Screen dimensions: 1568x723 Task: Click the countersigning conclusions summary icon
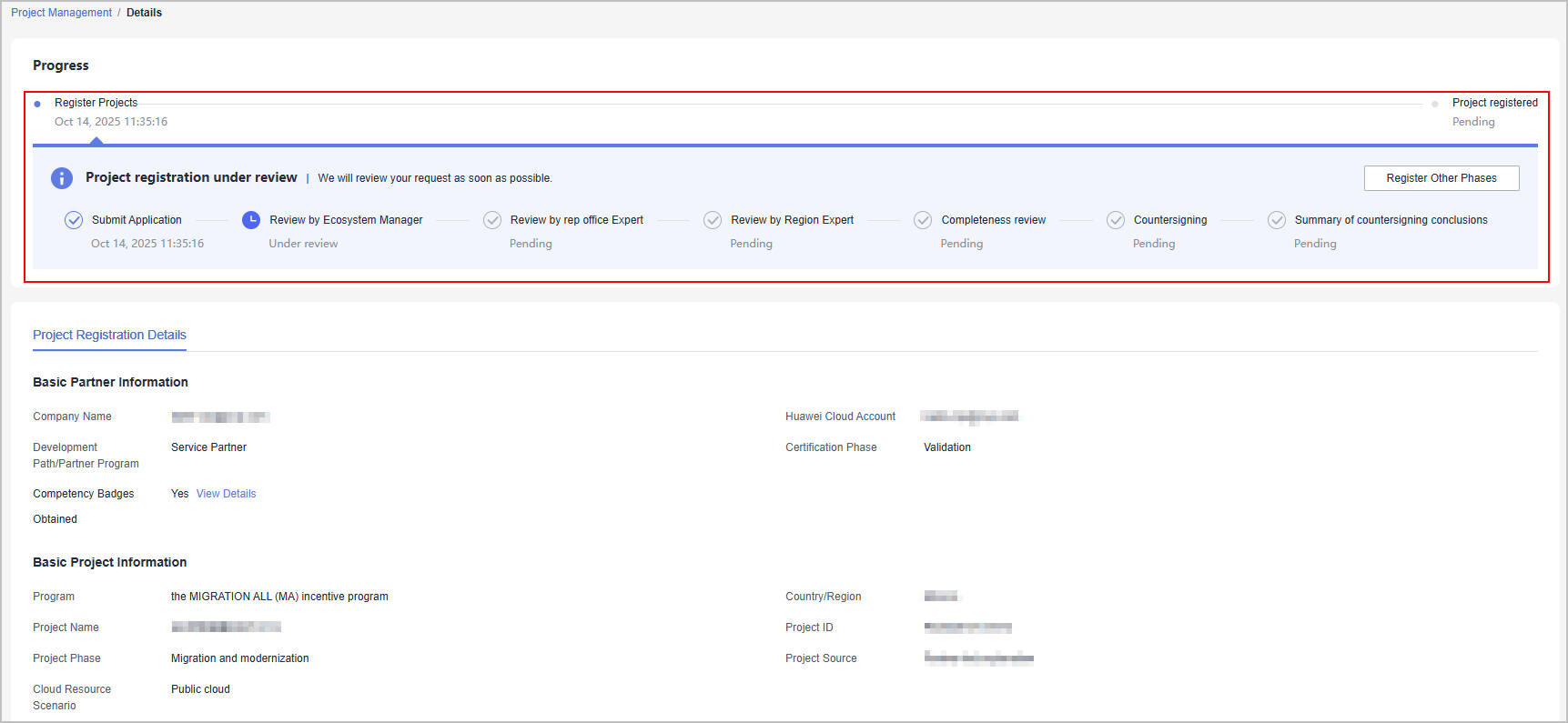1277,220
